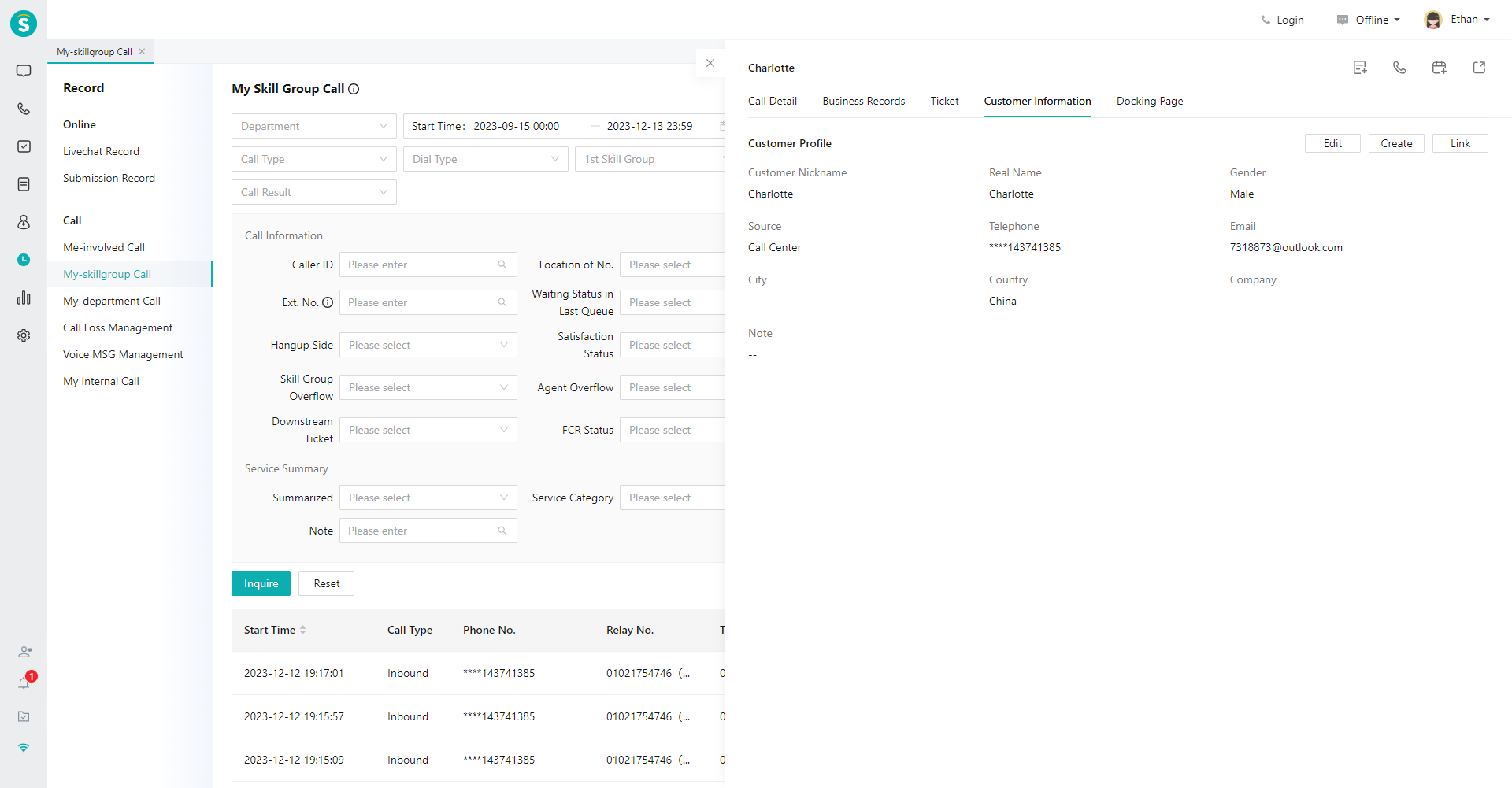Click the Start Time 2023-09-15 date field

point(517,126)
